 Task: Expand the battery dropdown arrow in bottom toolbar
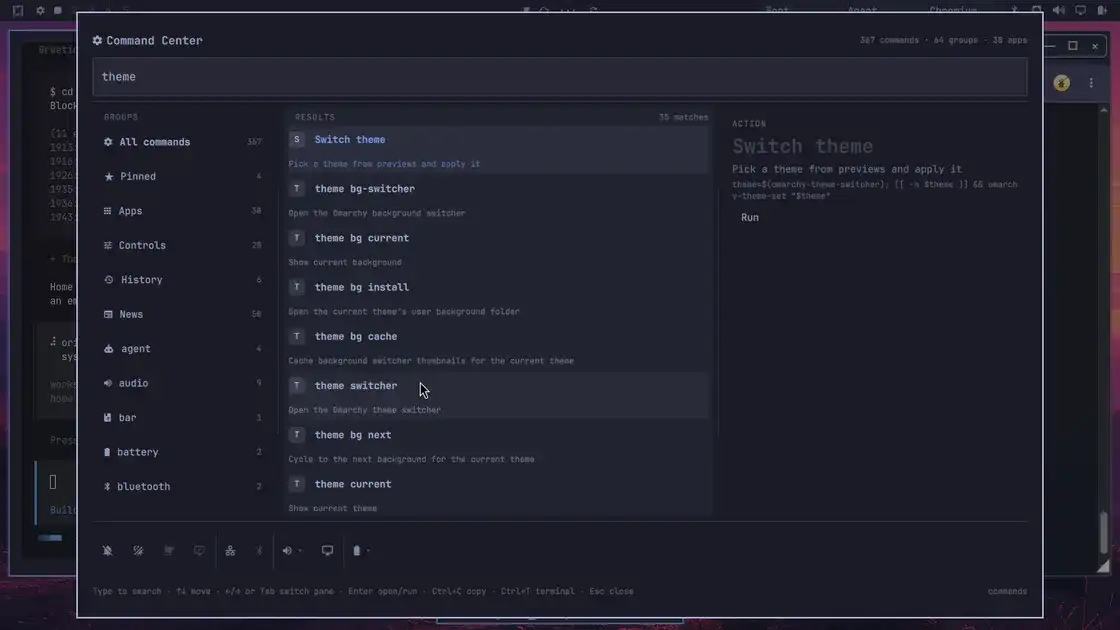(x=368, y=551)
